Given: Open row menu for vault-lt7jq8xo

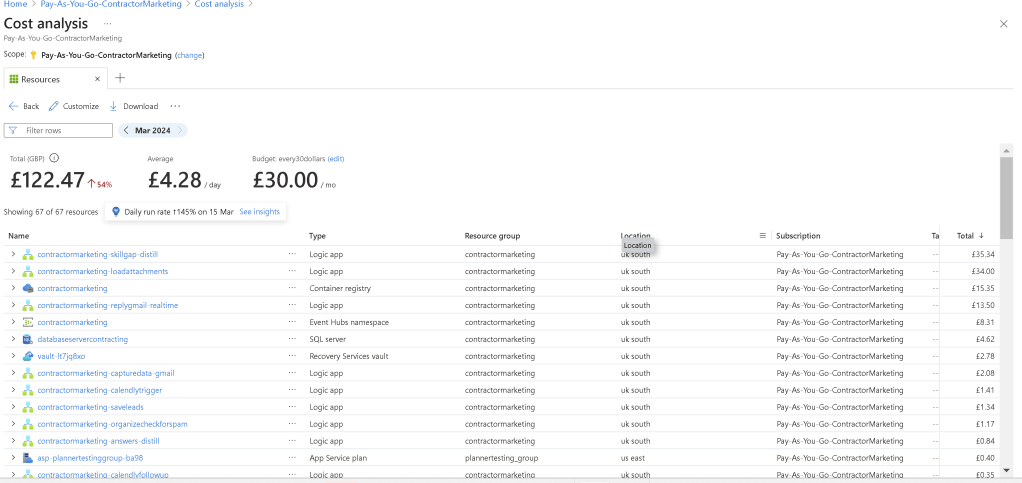Looking at the screenshot, I should [x=292, y=356].
